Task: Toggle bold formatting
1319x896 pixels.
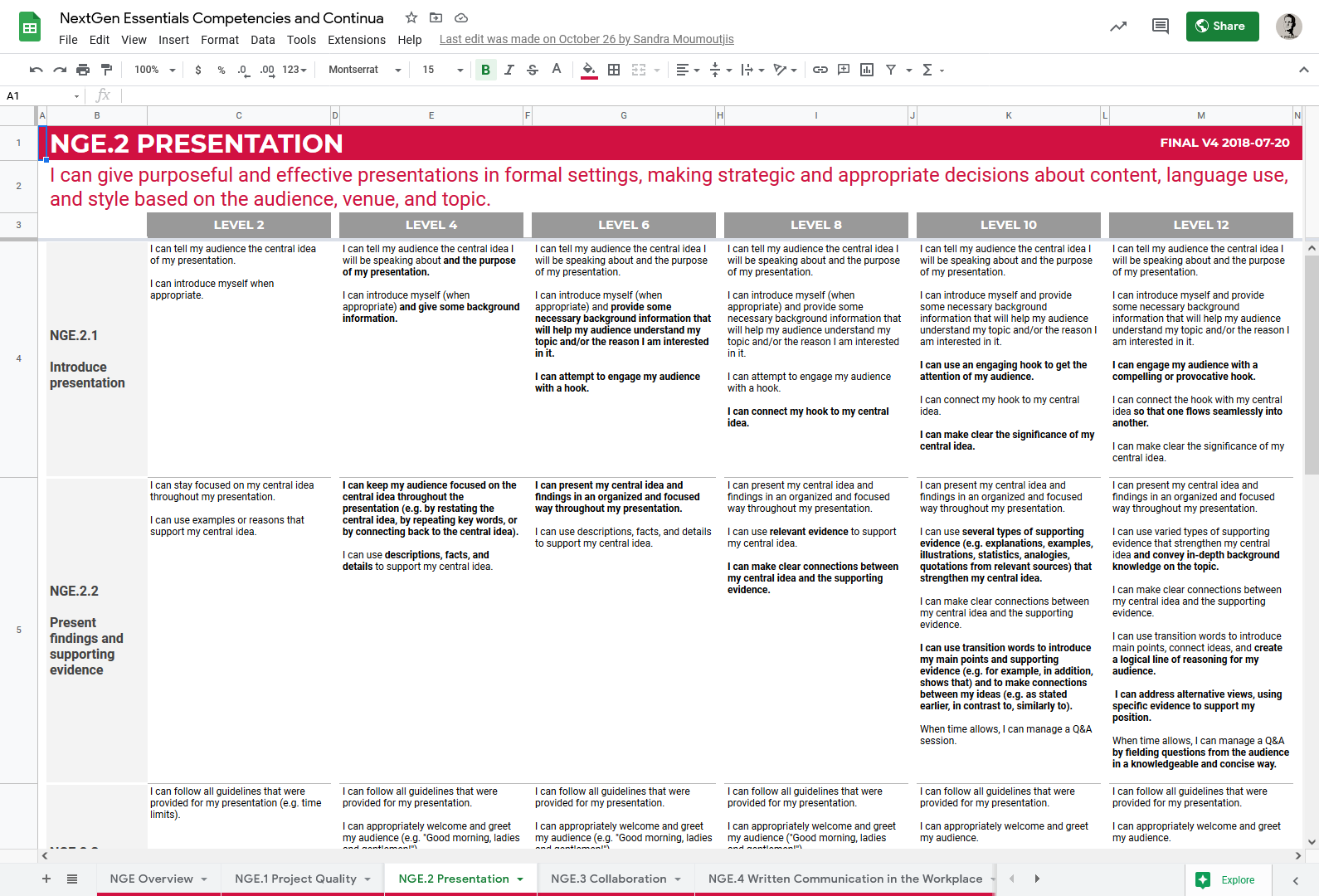Action: [485, 70]
